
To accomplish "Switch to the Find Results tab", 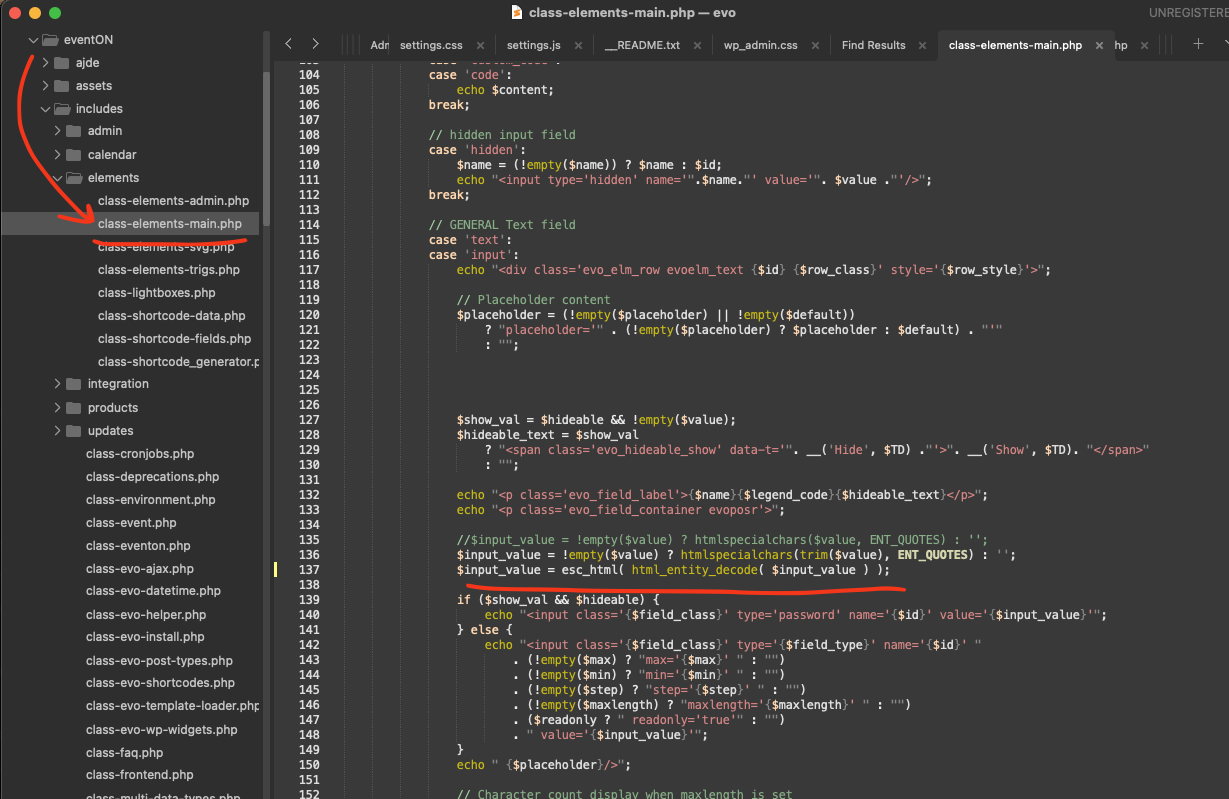I will point(873,46).
